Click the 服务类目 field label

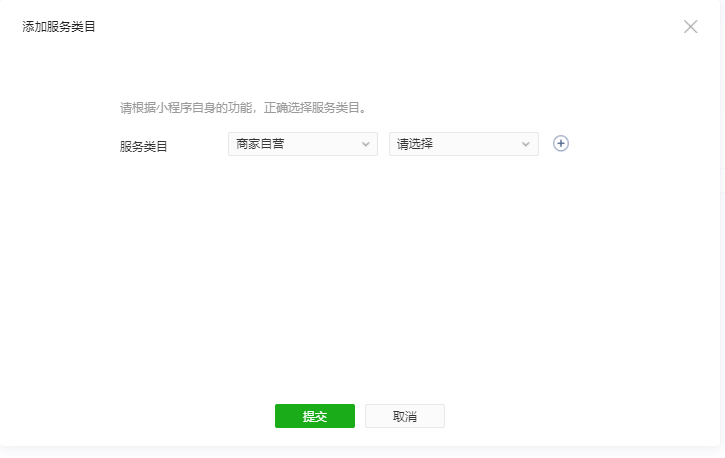[x=143, y=147]
